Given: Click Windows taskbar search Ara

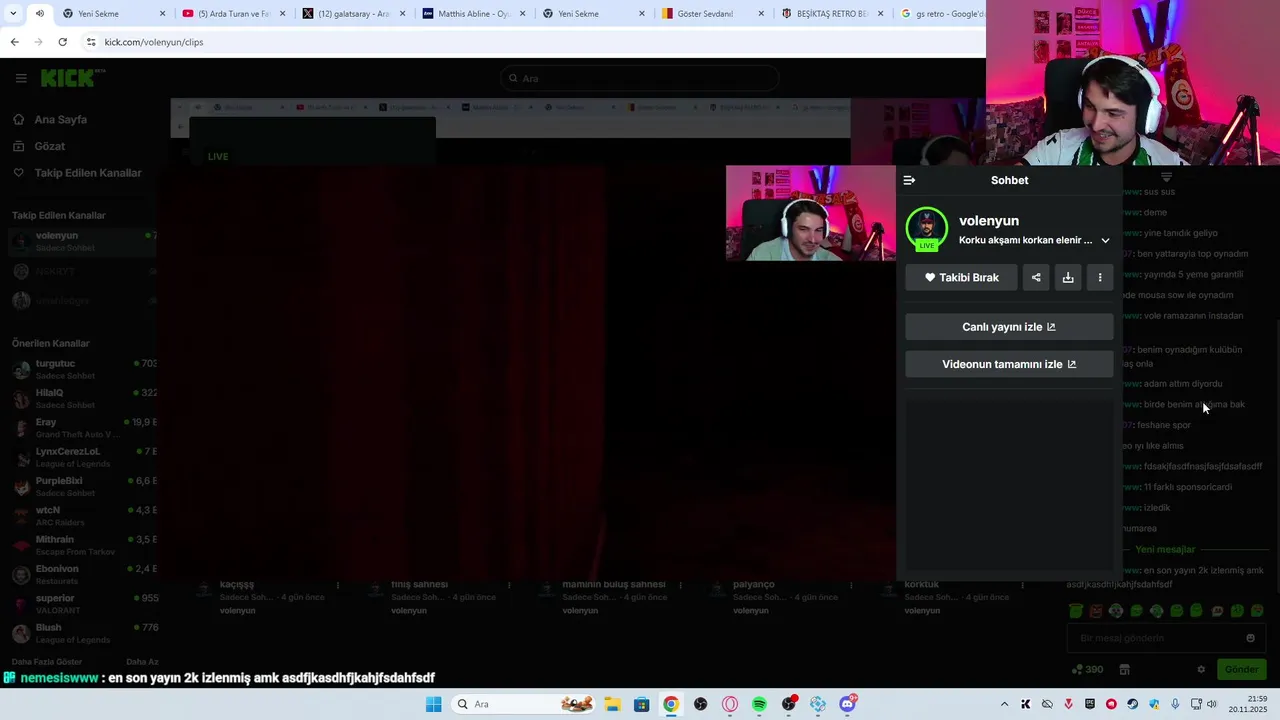Looking at the screenshot, I should coord(523,704).
